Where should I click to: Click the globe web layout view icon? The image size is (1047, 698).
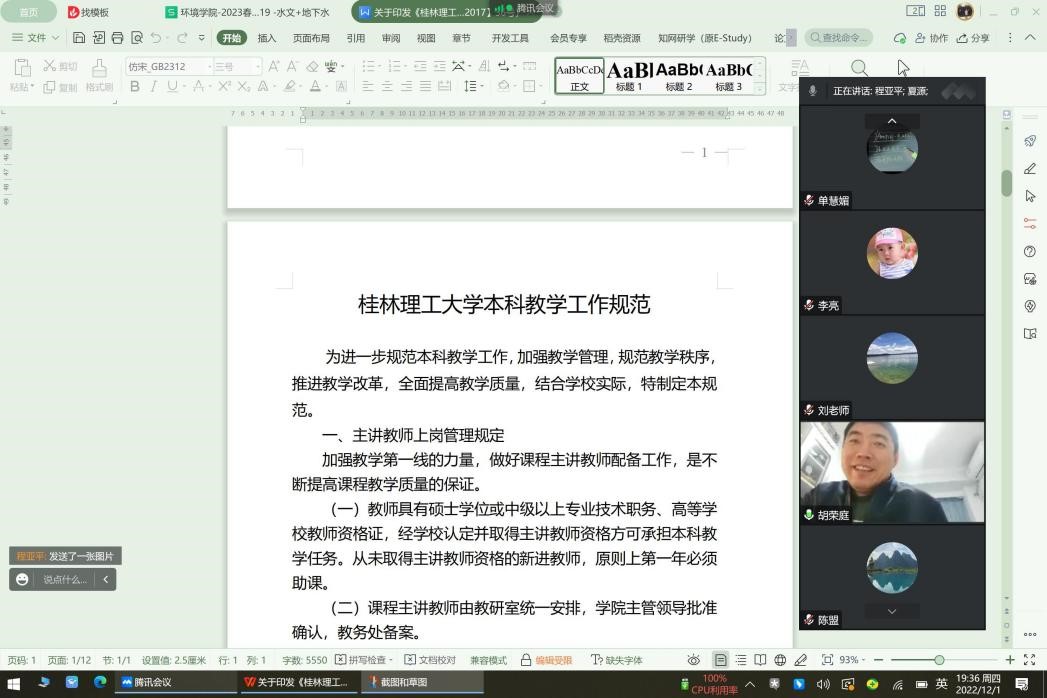[x=780, y=660]
